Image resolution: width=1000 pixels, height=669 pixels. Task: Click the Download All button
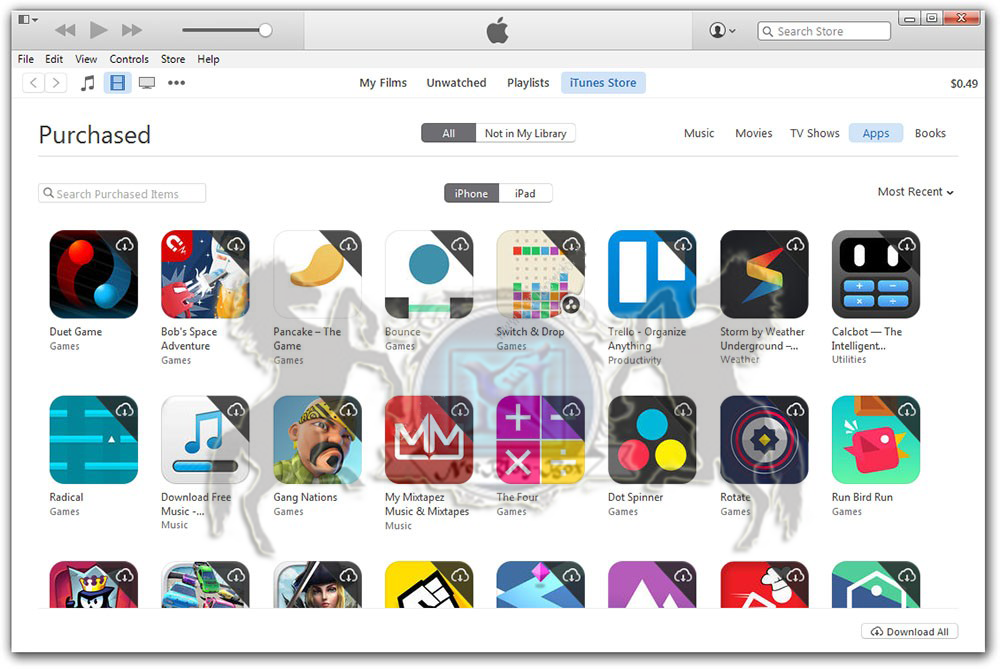coord(909,631)
